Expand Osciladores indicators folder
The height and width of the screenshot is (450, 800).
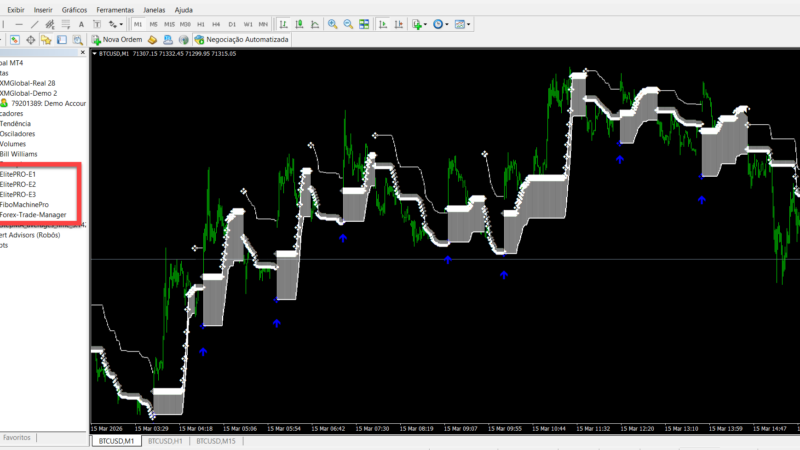click(x=17, y=134)
